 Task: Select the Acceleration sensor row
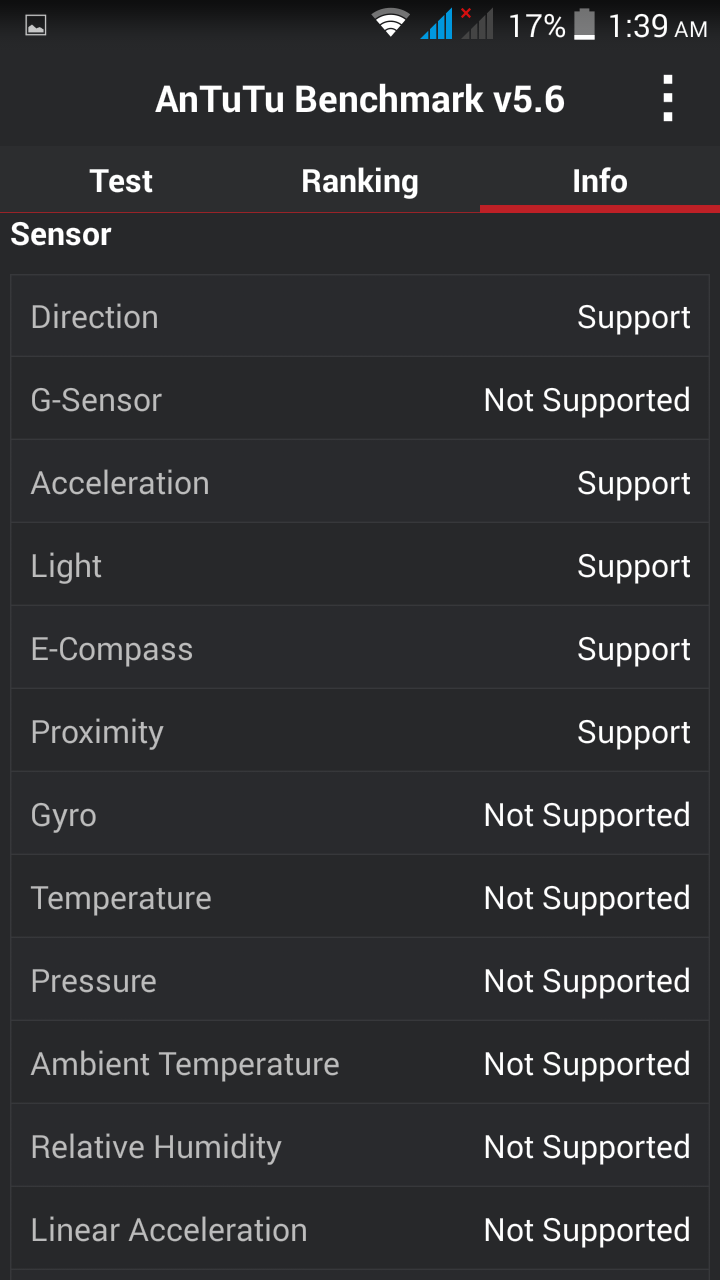tap(360, 483)
